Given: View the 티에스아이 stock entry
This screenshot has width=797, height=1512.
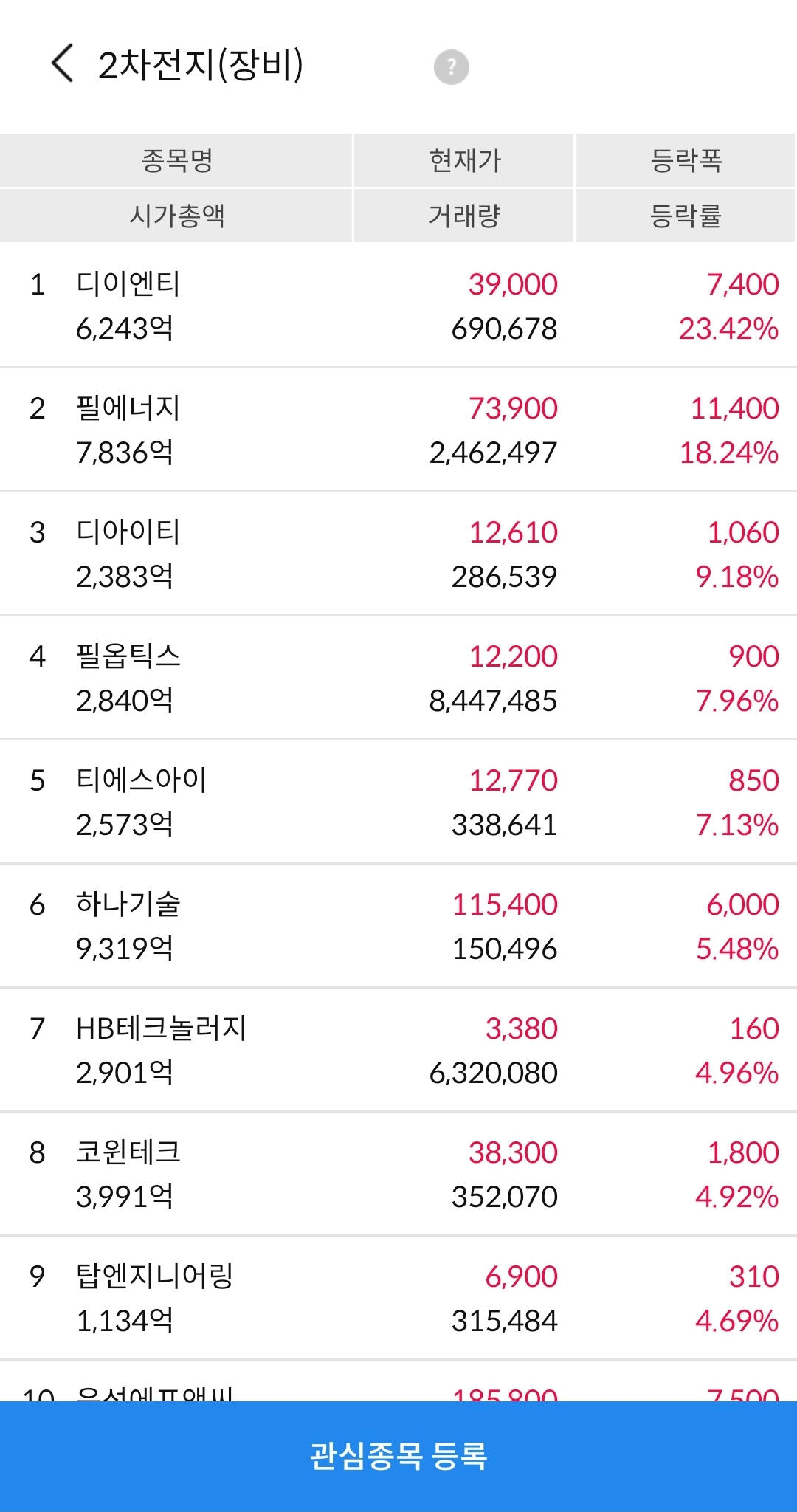Looking at the screenshot, I should coord(142,780).
